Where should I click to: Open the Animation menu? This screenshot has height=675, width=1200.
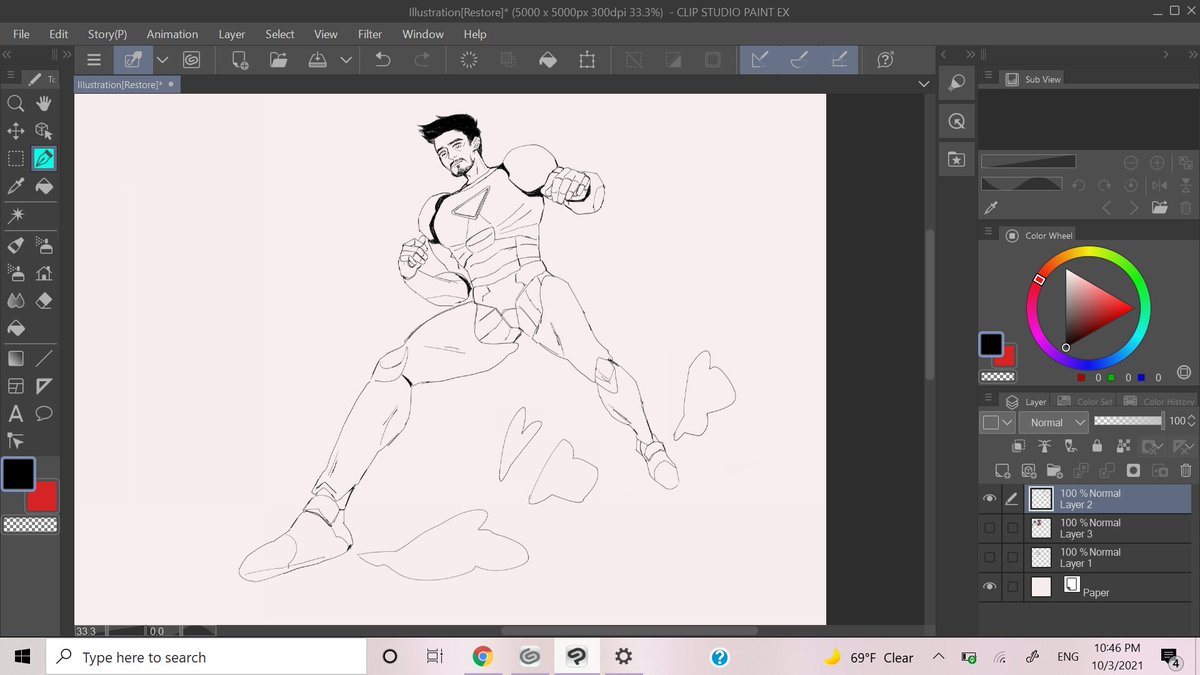tap(172, 34)
